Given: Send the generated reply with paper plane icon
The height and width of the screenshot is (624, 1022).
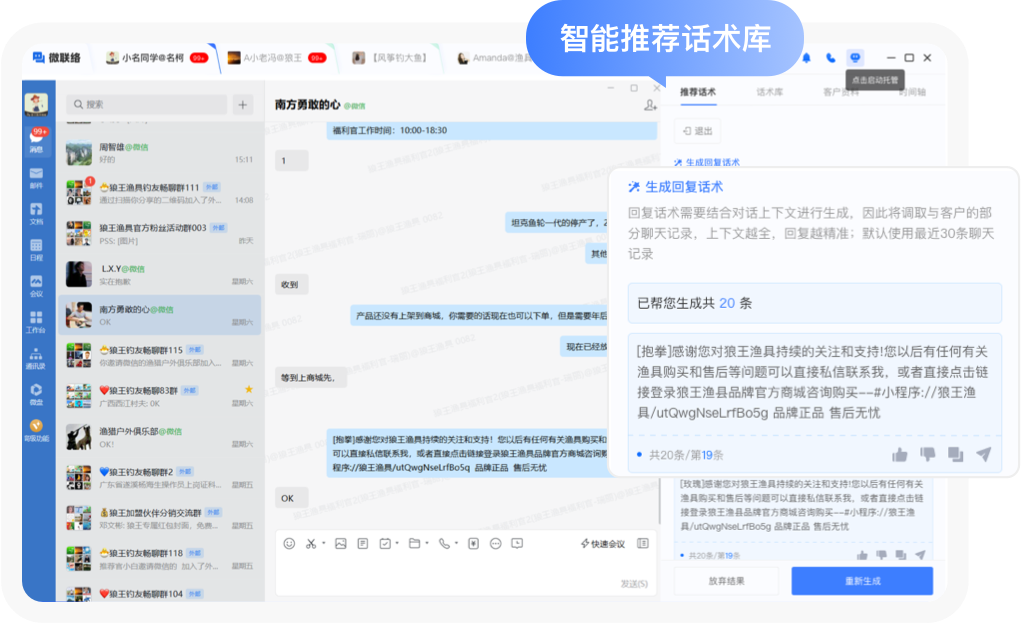Looking at the screenshot, I should (983, 455).
